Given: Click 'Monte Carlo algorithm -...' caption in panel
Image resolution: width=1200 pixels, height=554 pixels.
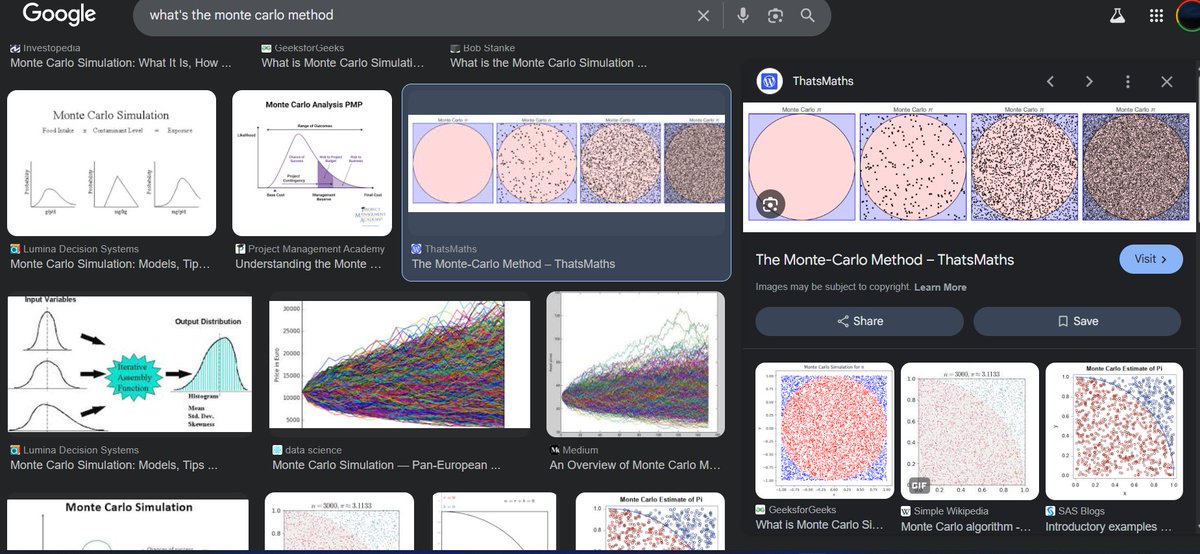Looking at the screenshot, I should click(966, 526).
